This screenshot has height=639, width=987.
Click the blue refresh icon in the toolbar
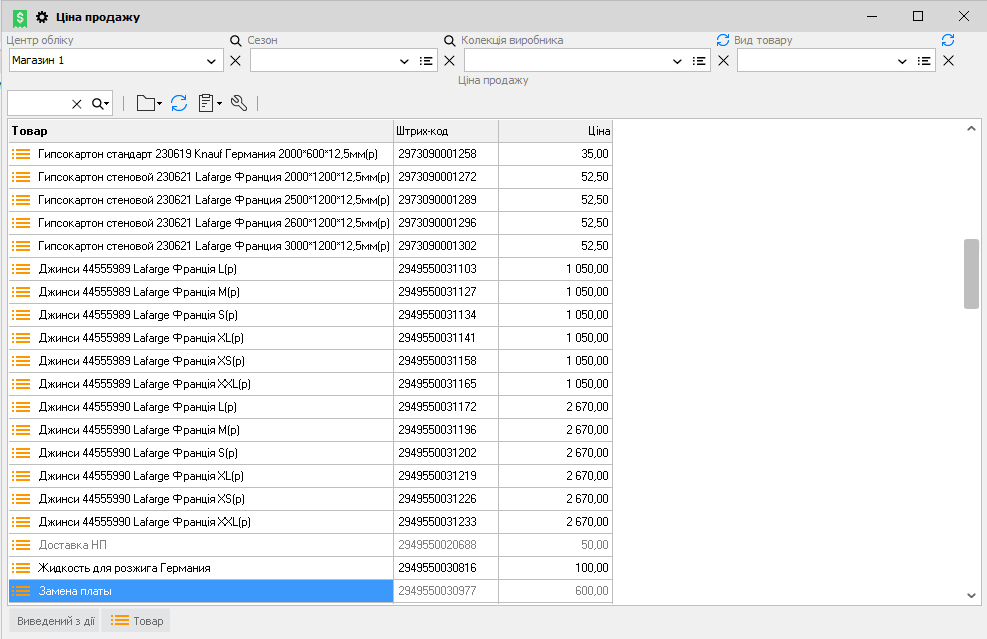(179, 103)
